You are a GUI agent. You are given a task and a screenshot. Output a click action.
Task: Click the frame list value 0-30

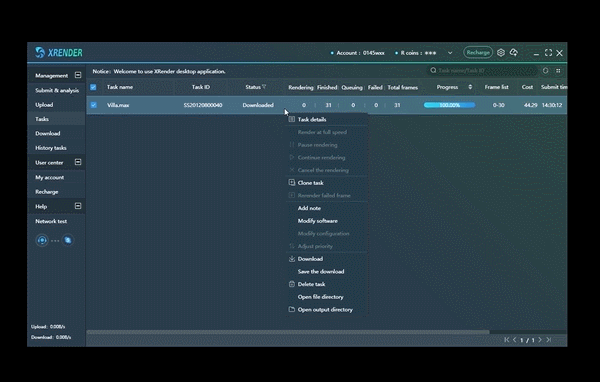point(499,105)
